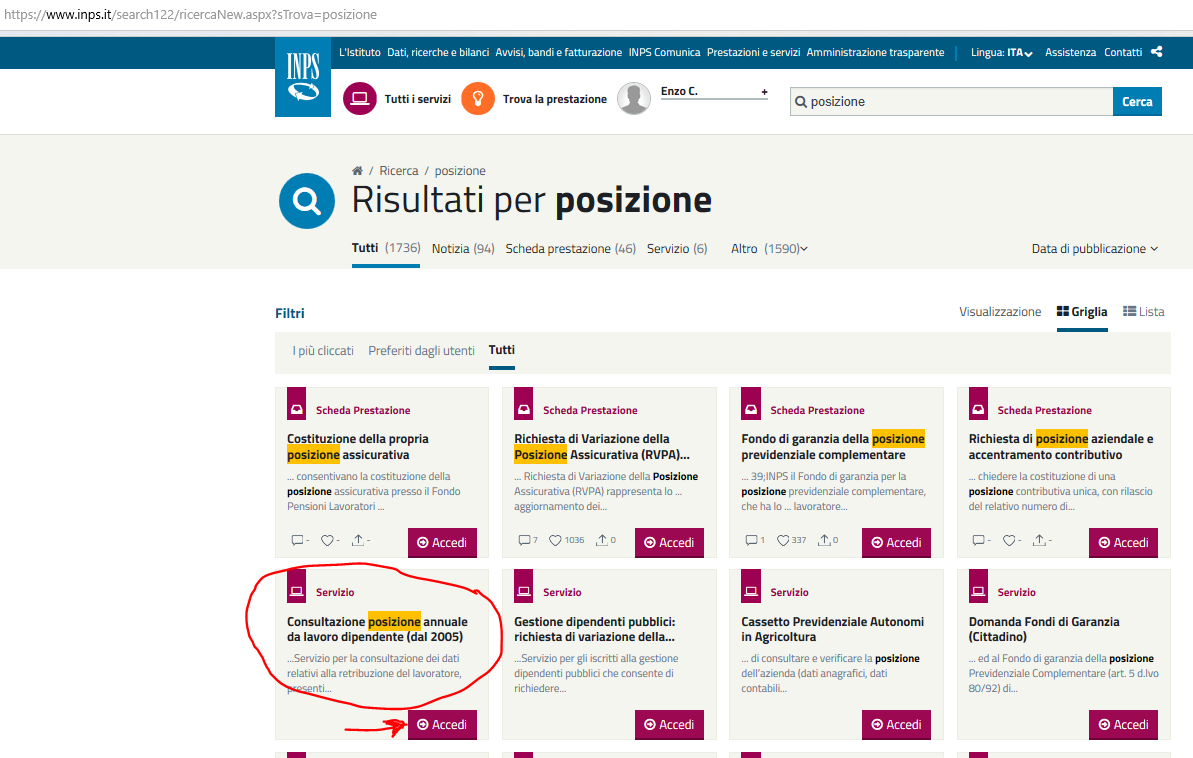
Task: Open the Data di pubblicazione sort dropdown
Action: [1094, 249]
